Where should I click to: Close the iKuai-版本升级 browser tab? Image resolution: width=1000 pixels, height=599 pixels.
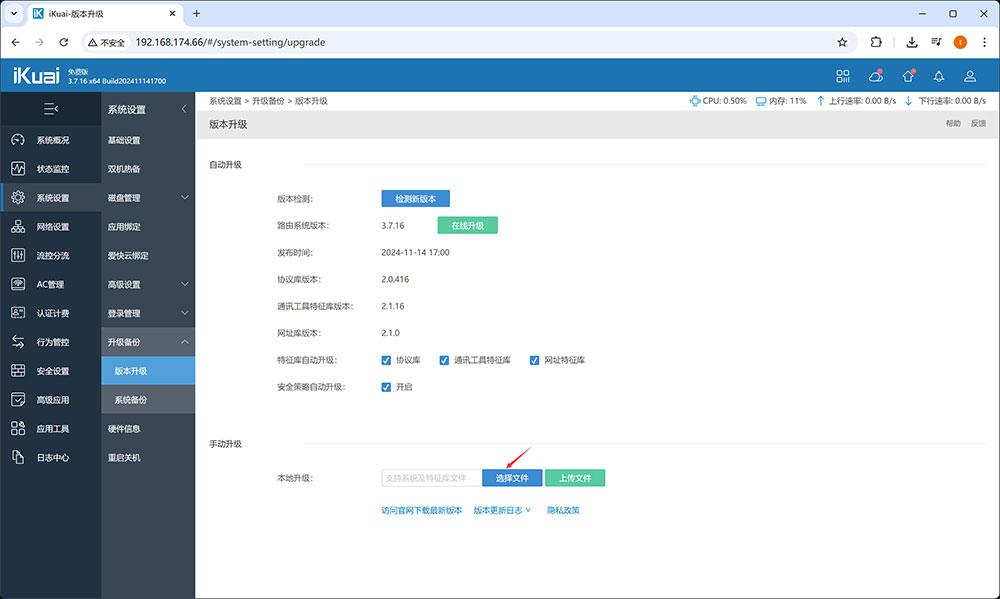(x=172, y=13)
